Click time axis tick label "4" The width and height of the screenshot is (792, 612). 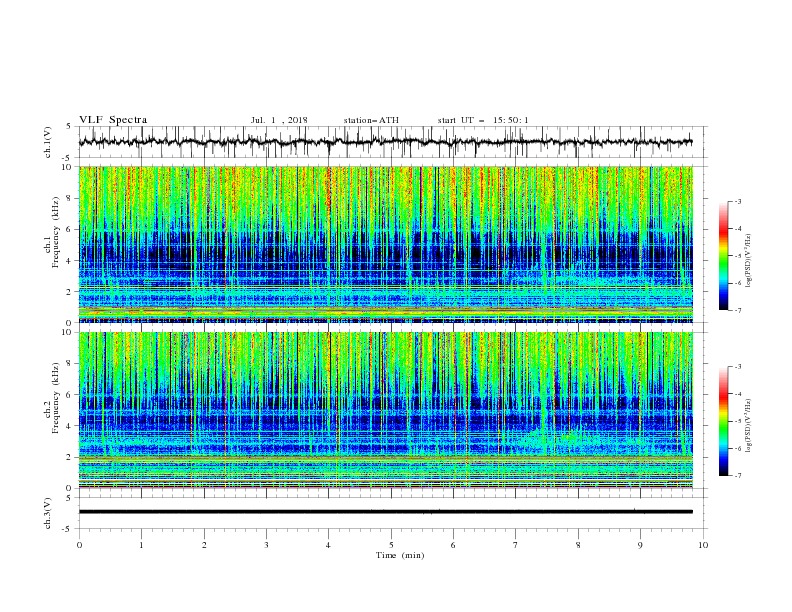pos(328,545)
